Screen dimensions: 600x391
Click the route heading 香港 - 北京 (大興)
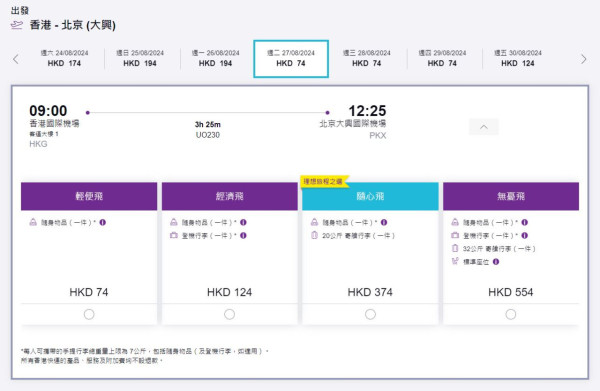[73, 25]
